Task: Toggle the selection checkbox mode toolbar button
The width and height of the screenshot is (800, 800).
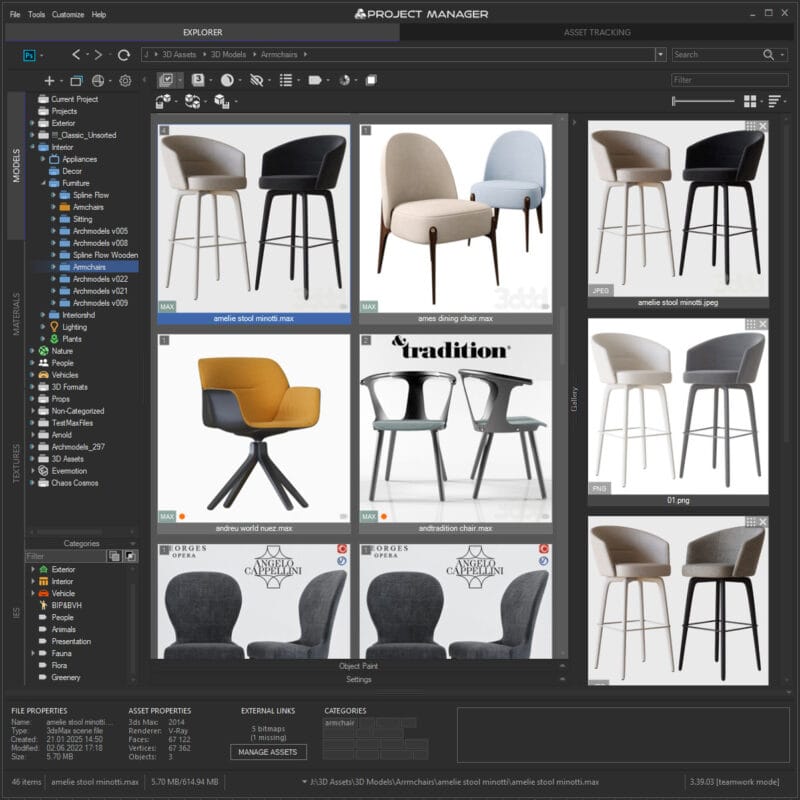Action: (x=167, y=80)
